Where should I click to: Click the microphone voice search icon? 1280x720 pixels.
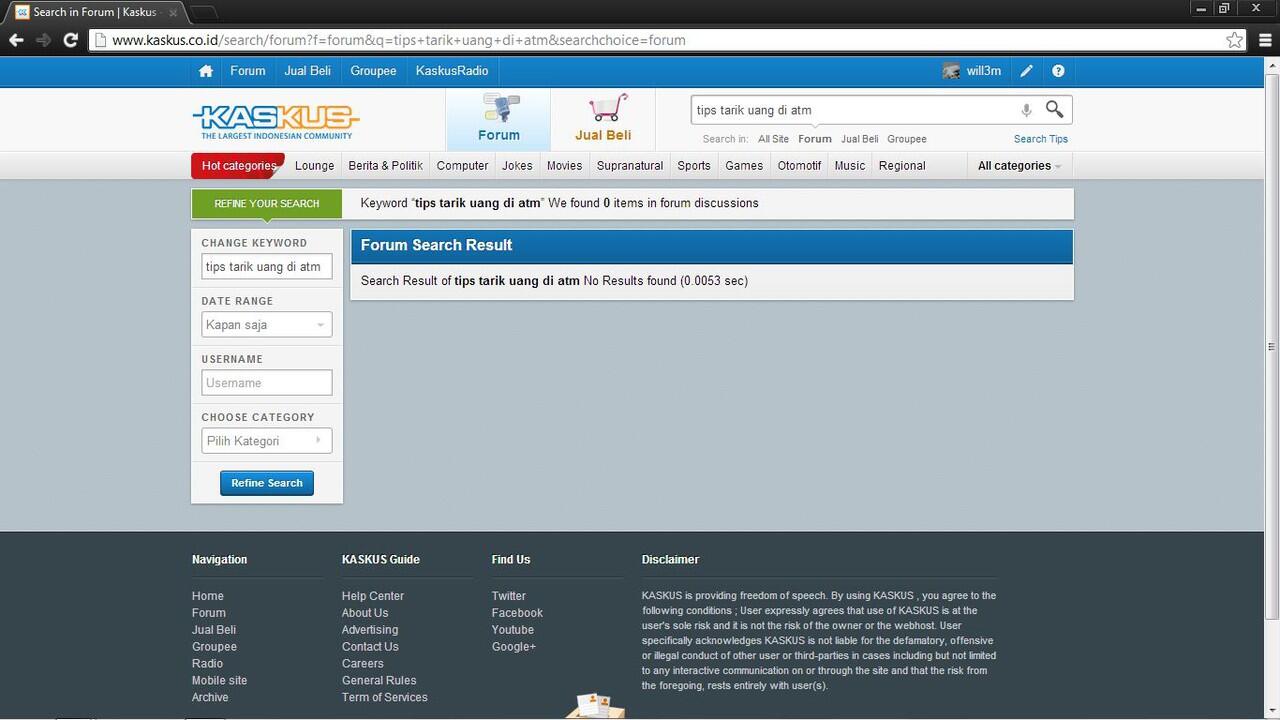(x=1026, y=110)
